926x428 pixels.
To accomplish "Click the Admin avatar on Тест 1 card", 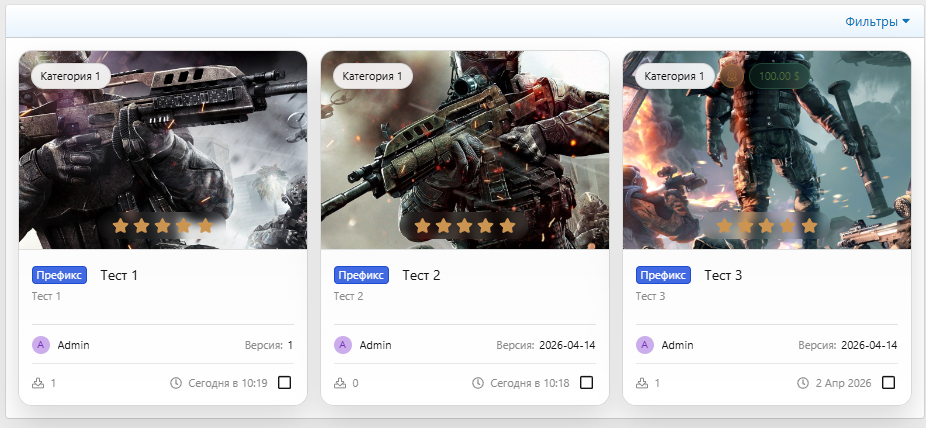I will [x=41, y=345].
